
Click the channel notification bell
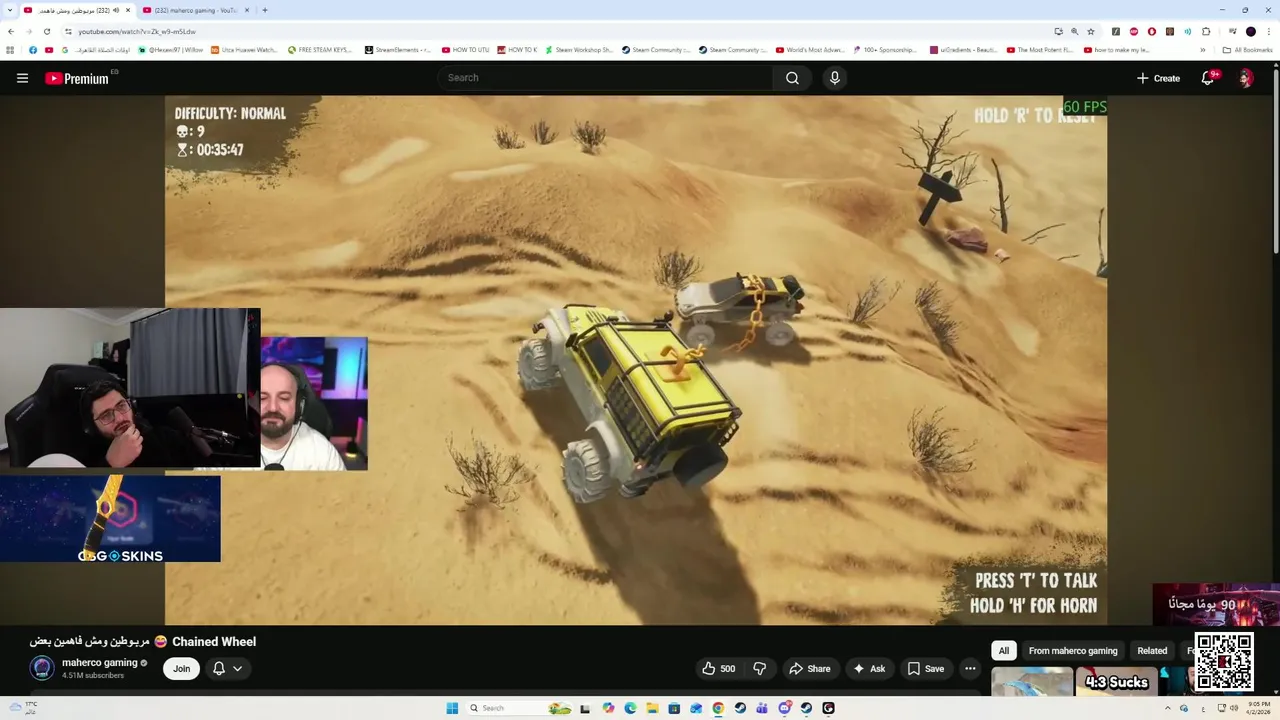point(219,669)
